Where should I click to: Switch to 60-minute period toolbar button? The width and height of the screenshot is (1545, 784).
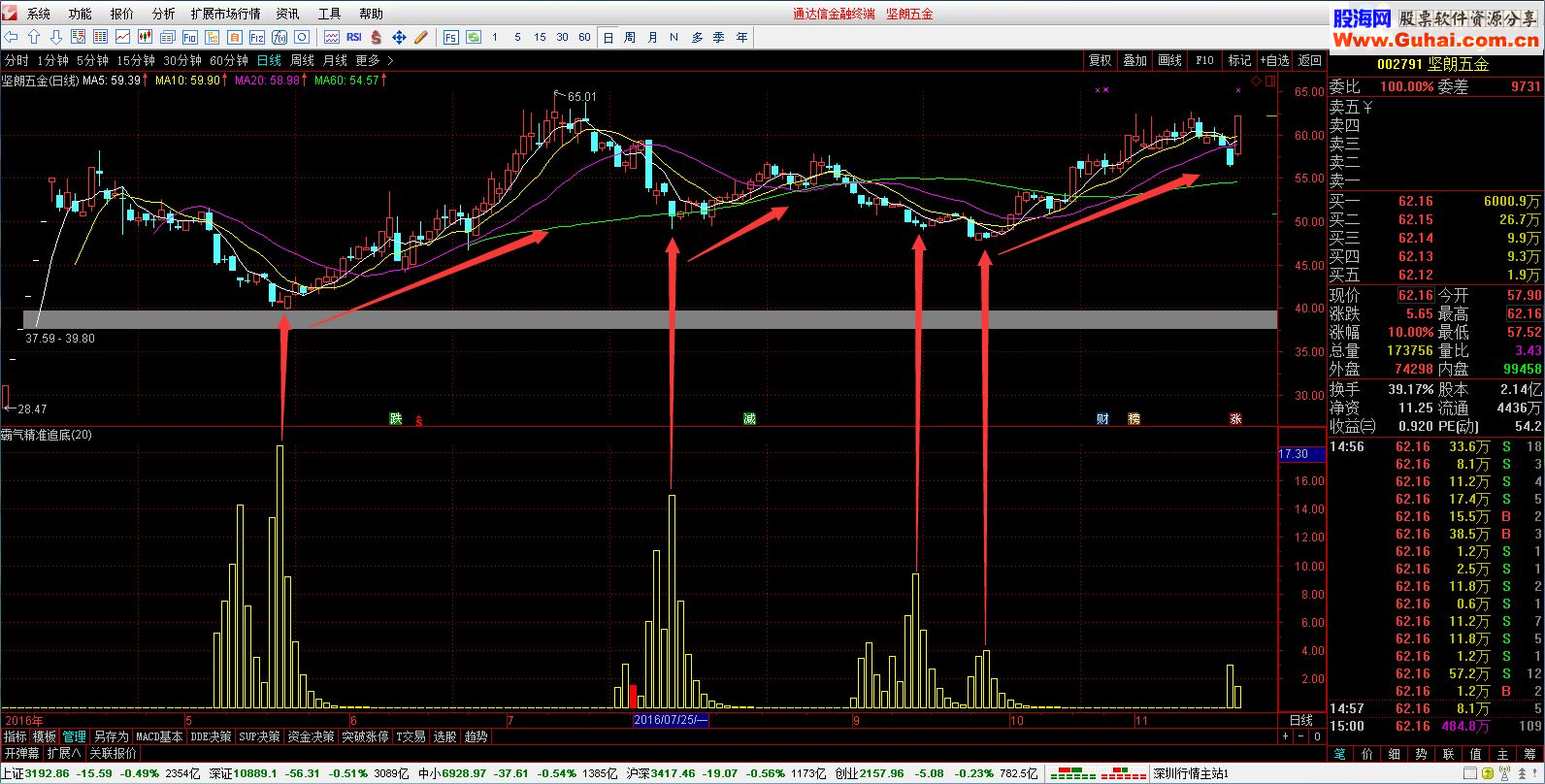584,37
